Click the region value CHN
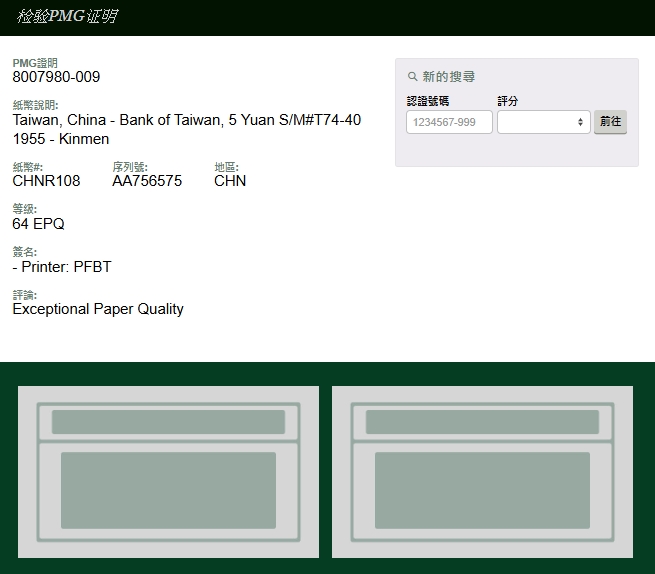Screen dimensions: 655x574 point(230,181)
